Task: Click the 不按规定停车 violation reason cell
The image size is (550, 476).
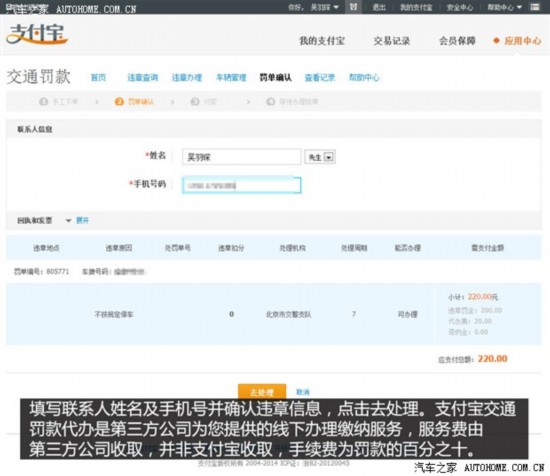Action: tap(114, 314)
